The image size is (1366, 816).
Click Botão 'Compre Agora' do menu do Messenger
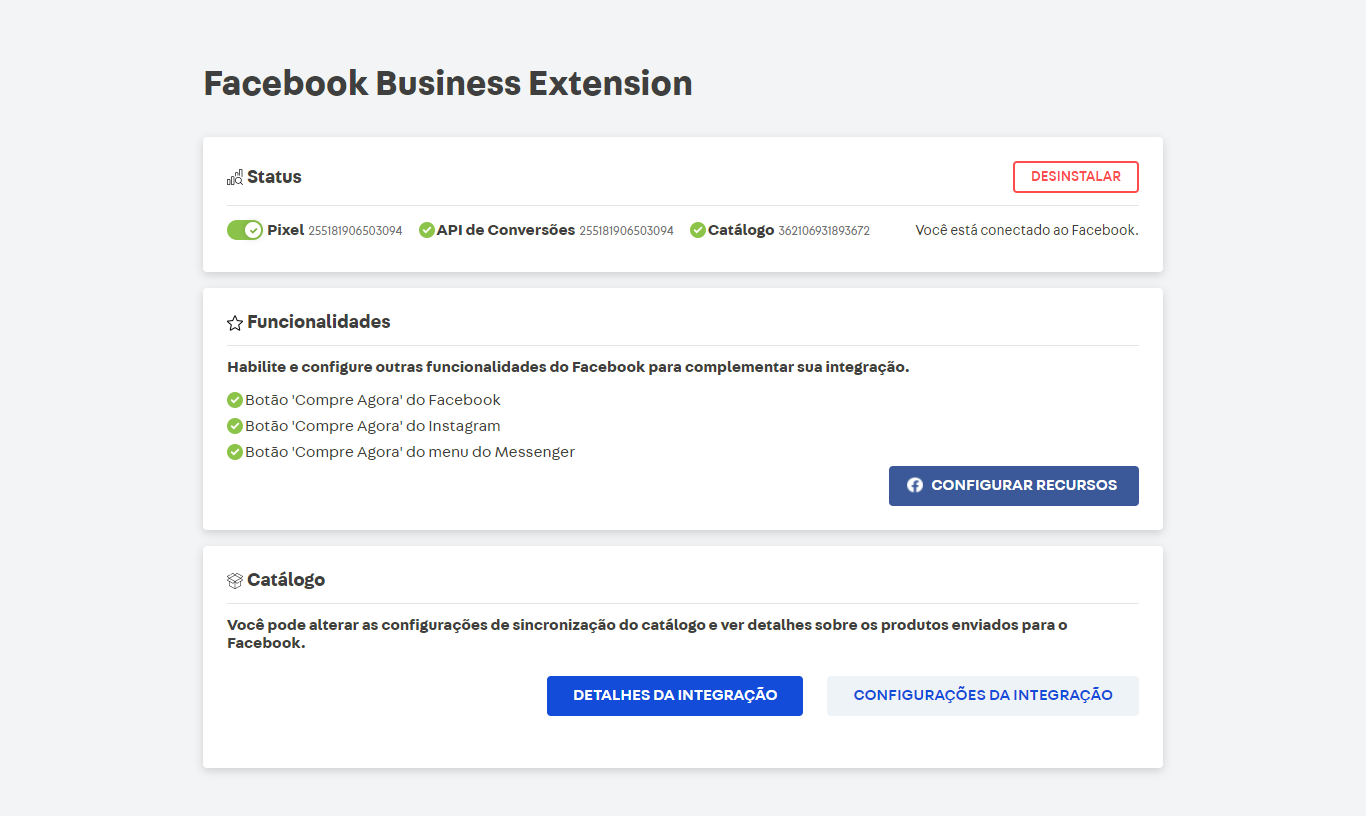[x=410, y=452]
